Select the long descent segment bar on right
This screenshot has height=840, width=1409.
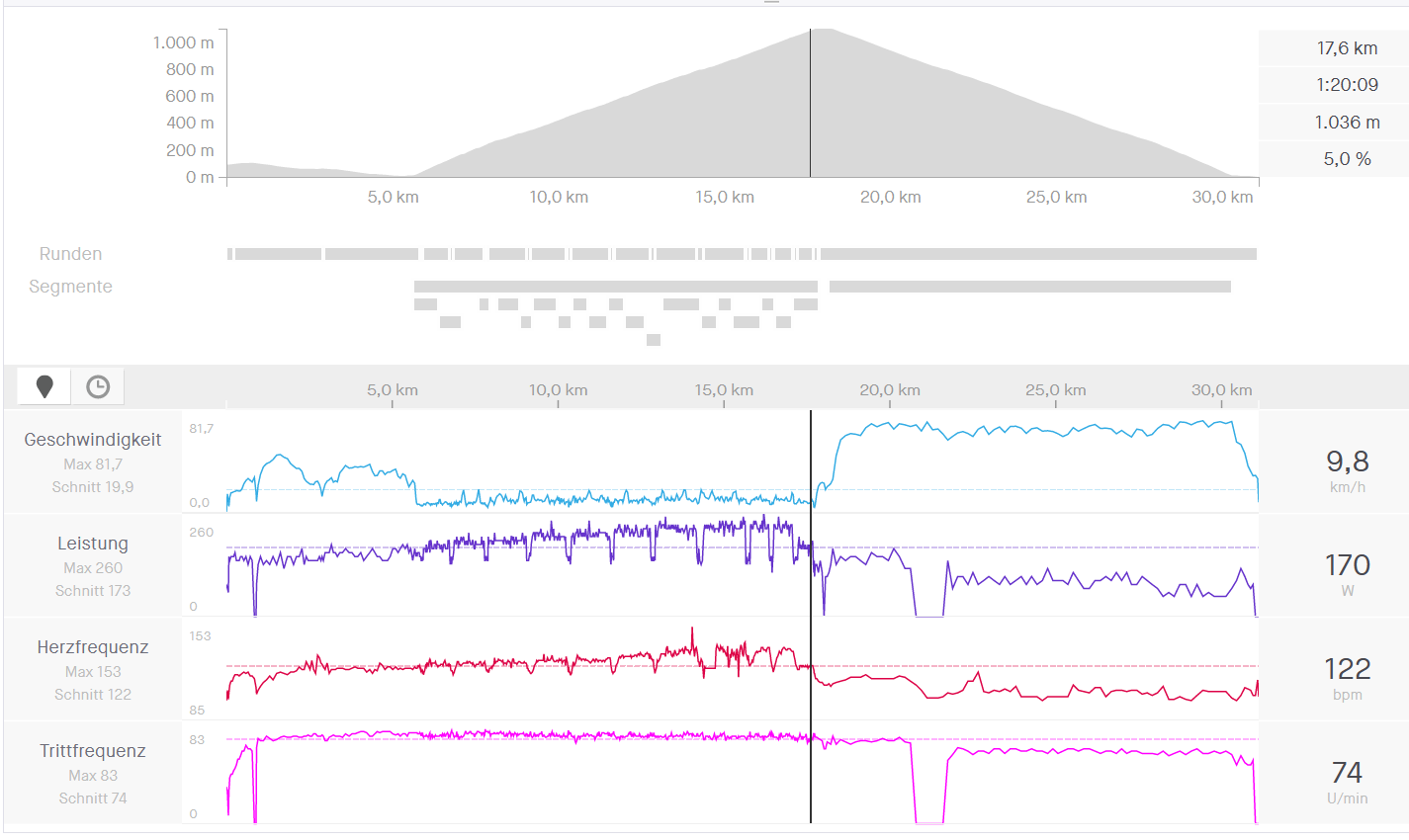(x=1029, y=287)
